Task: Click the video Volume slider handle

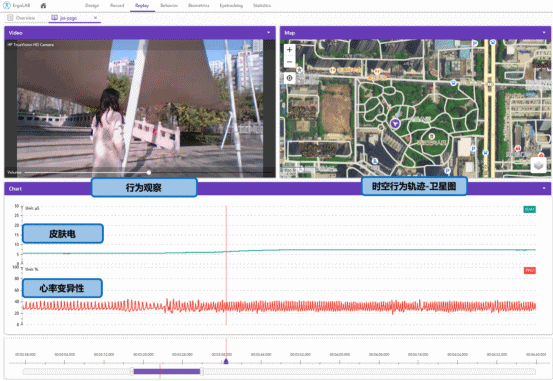Action: [x=149, y=173]
